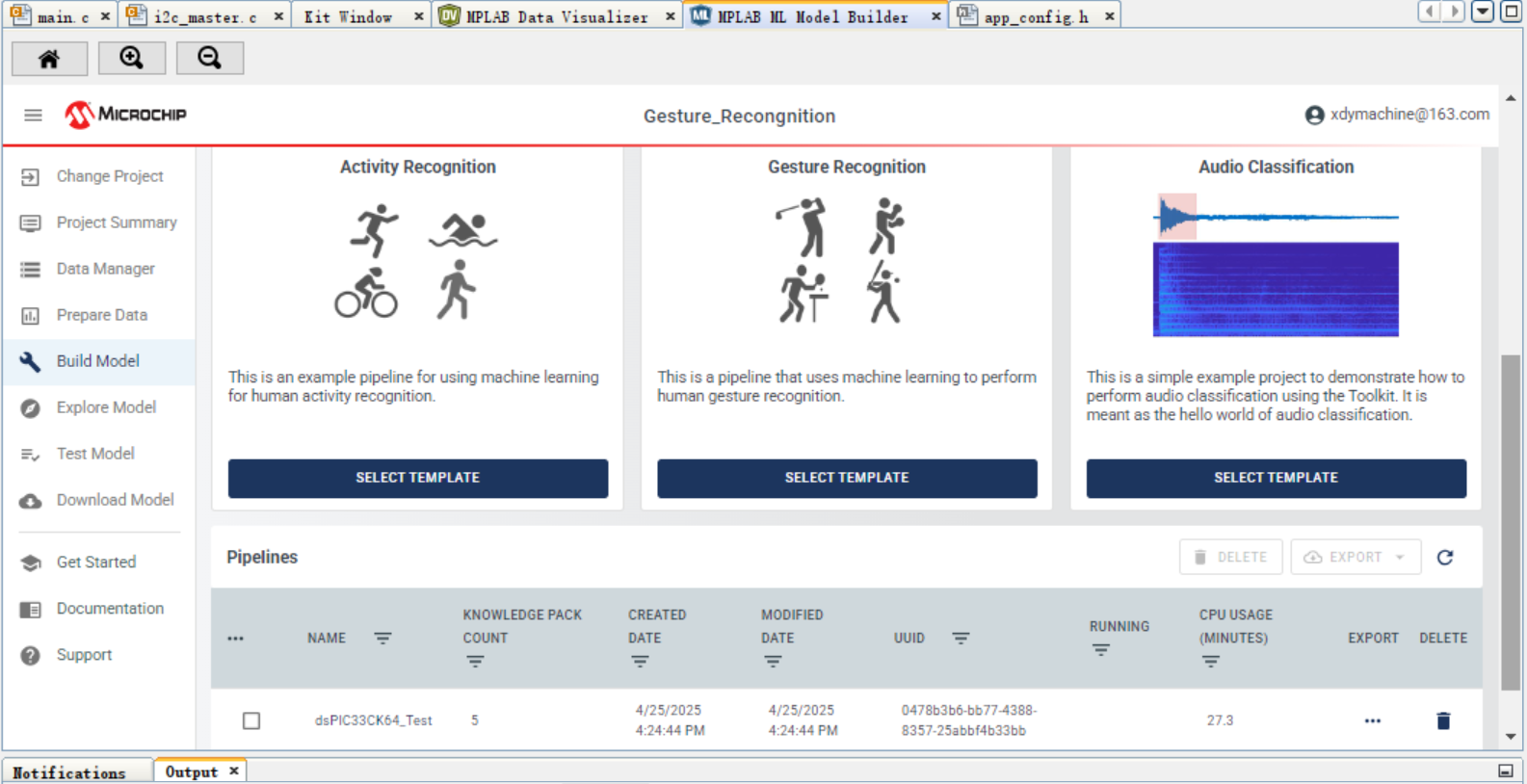Show the open documents list dropdown
Viewport: 1527px width, 784px height.
coord(1484,12)
